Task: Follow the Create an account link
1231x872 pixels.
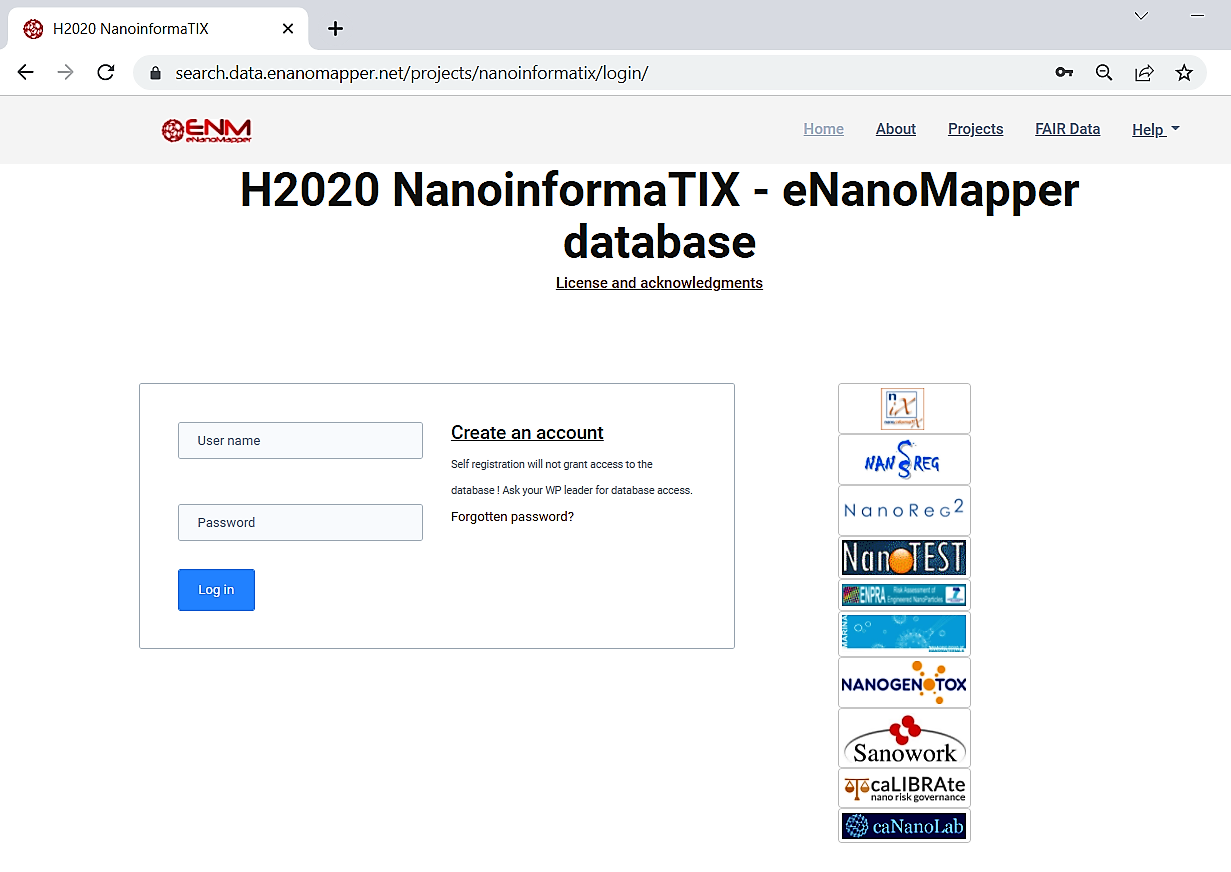Action: [x=527, y=433]
